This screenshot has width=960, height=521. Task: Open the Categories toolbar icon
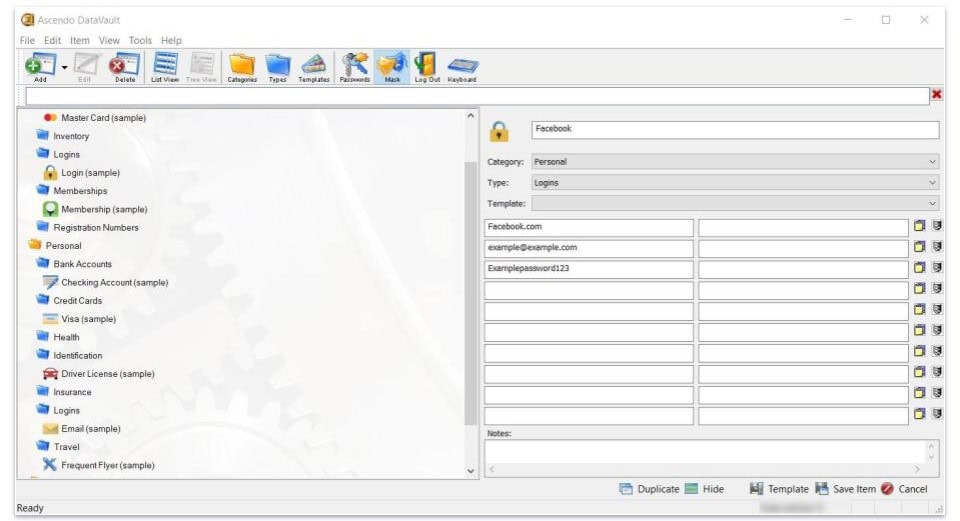pos(242,67)
